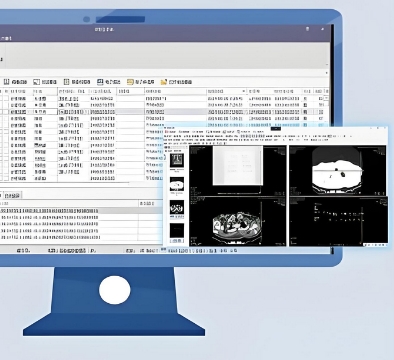Select the fourth dark series thumbnail
Image resolution: width=394 pixels, height=360 pixels.
[177, 230]
